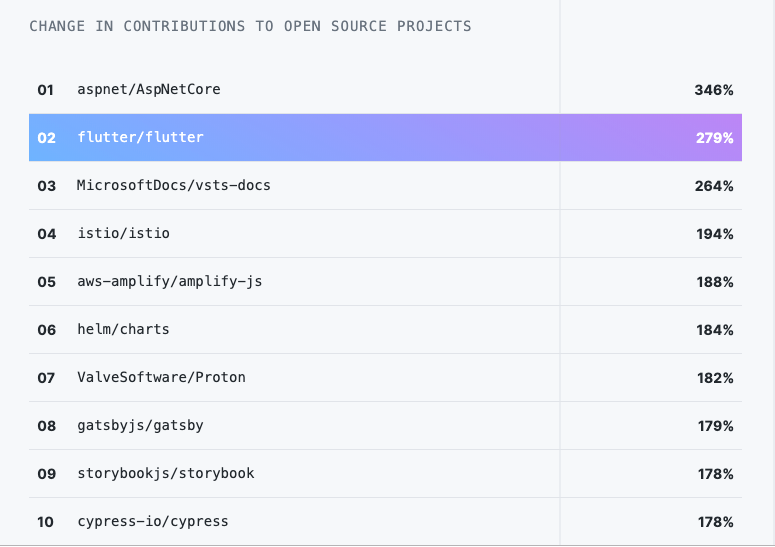This screenshot has width=775, height=547.
Task: Click rank number 04
Action: tap(46, 234)
